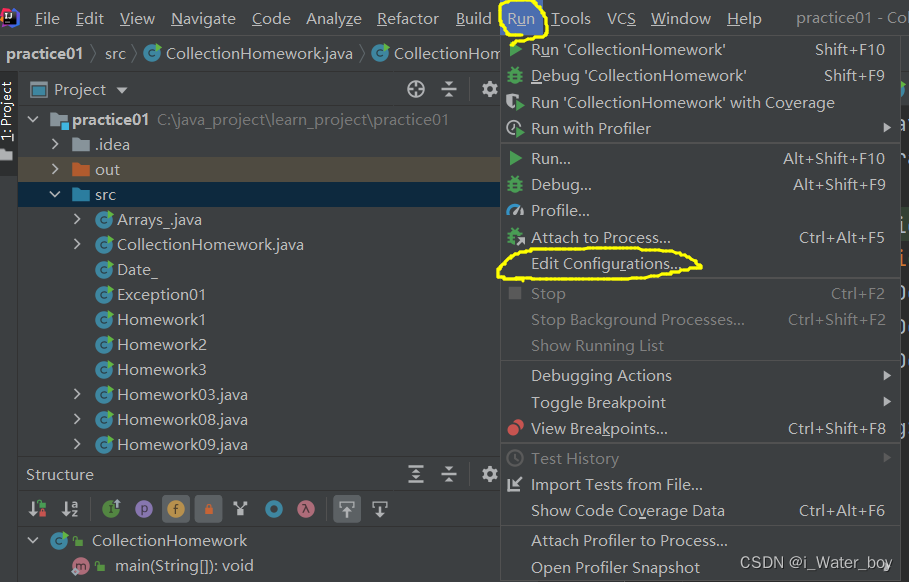Open Project view dropdown arrow
The height and width of the screenshot is (582, 909).
pyautogui.click(x=122, y=90)
